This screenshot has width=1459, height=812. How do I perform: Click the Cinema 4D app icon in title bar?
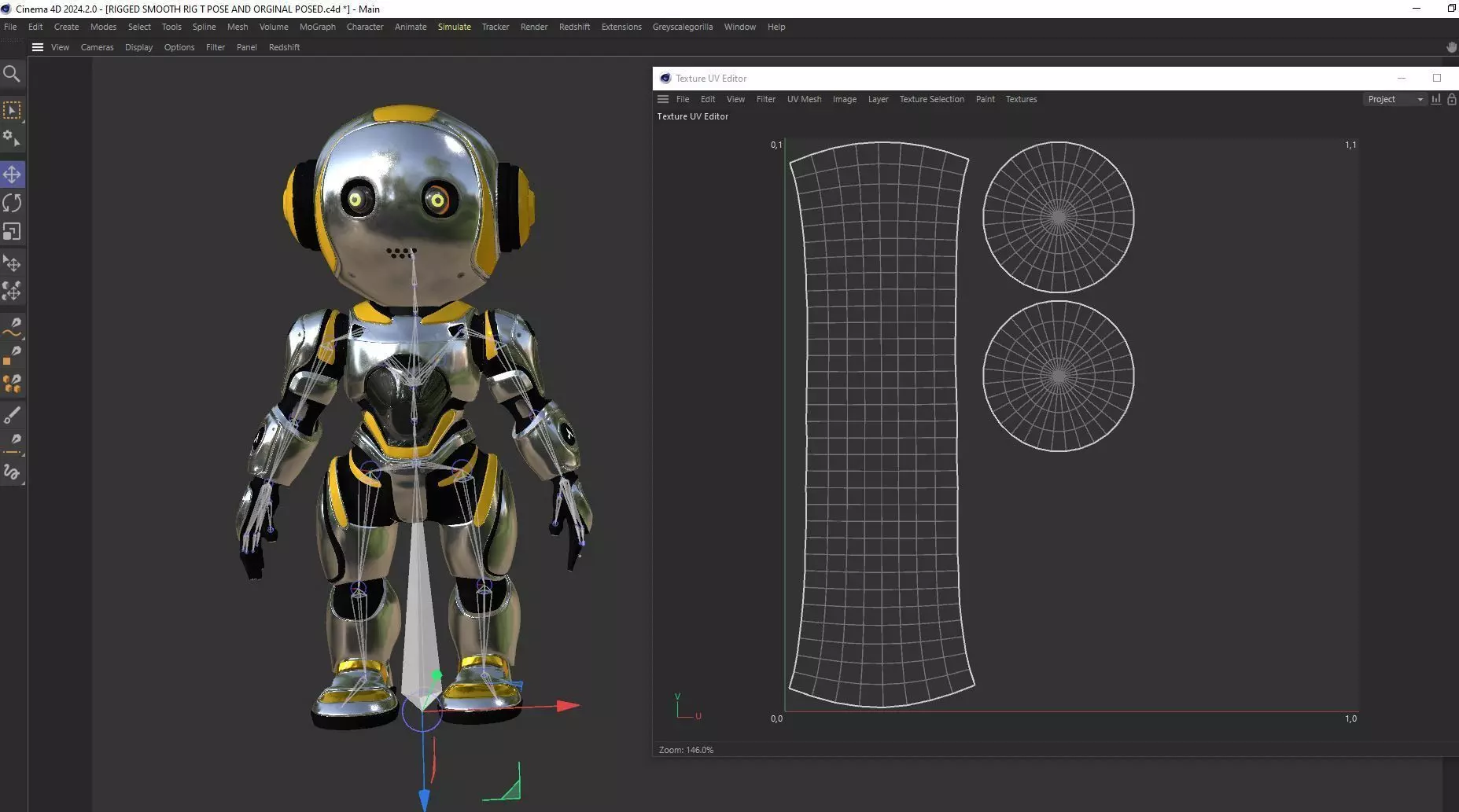pyautogui.click(x=6, y=9)
